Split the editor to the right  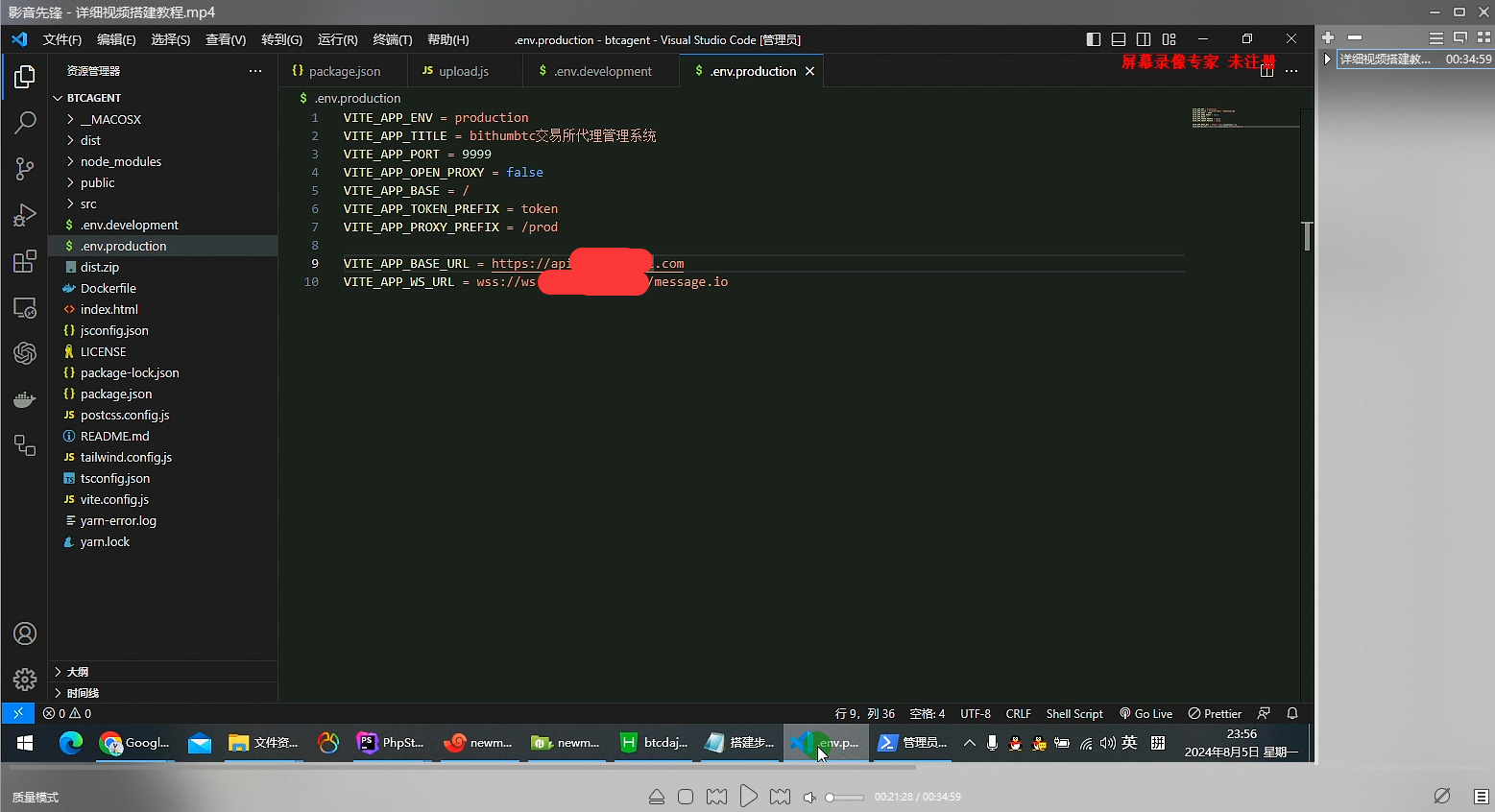tap(1266, 71)
